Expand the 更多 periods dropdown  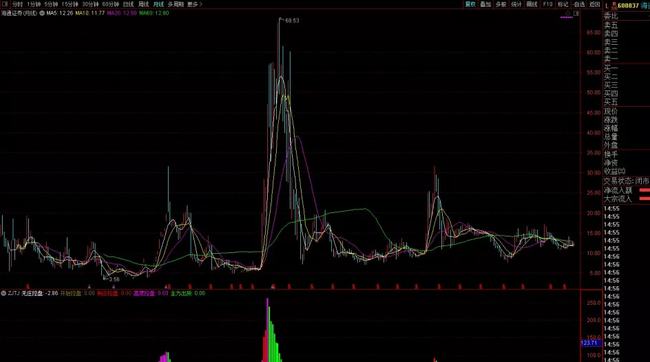coord(194,4)
